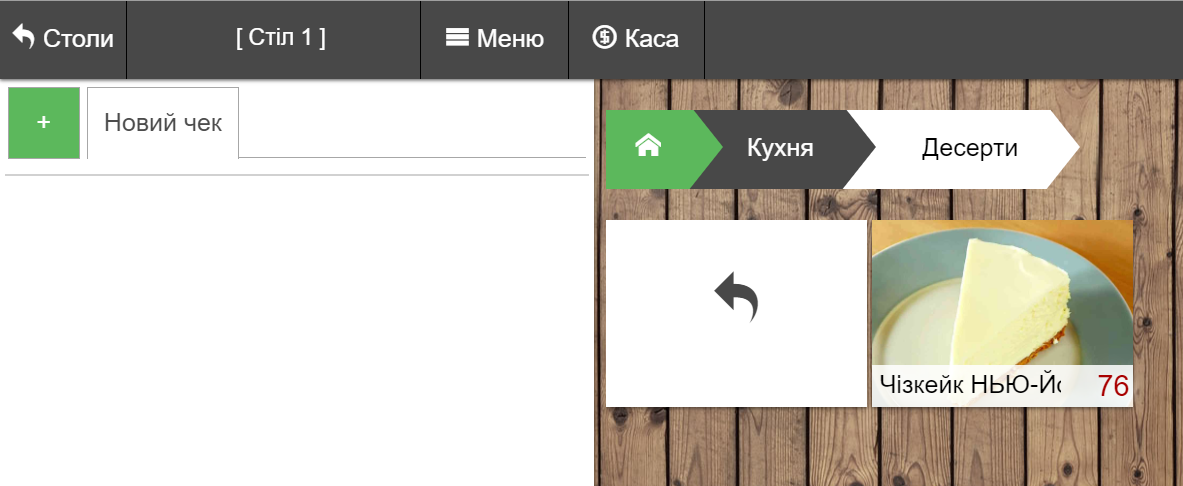Open the Меню text button
1183x486 pixels.
510,39
